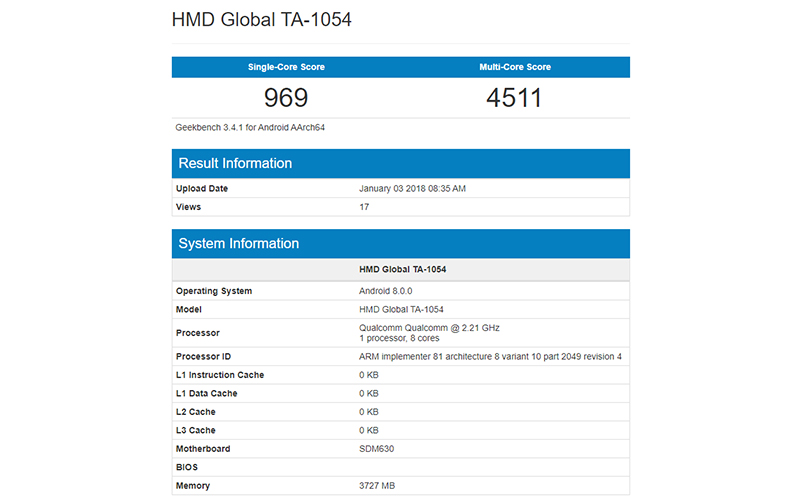Click the L1 Data Cache label

(207, 393)
